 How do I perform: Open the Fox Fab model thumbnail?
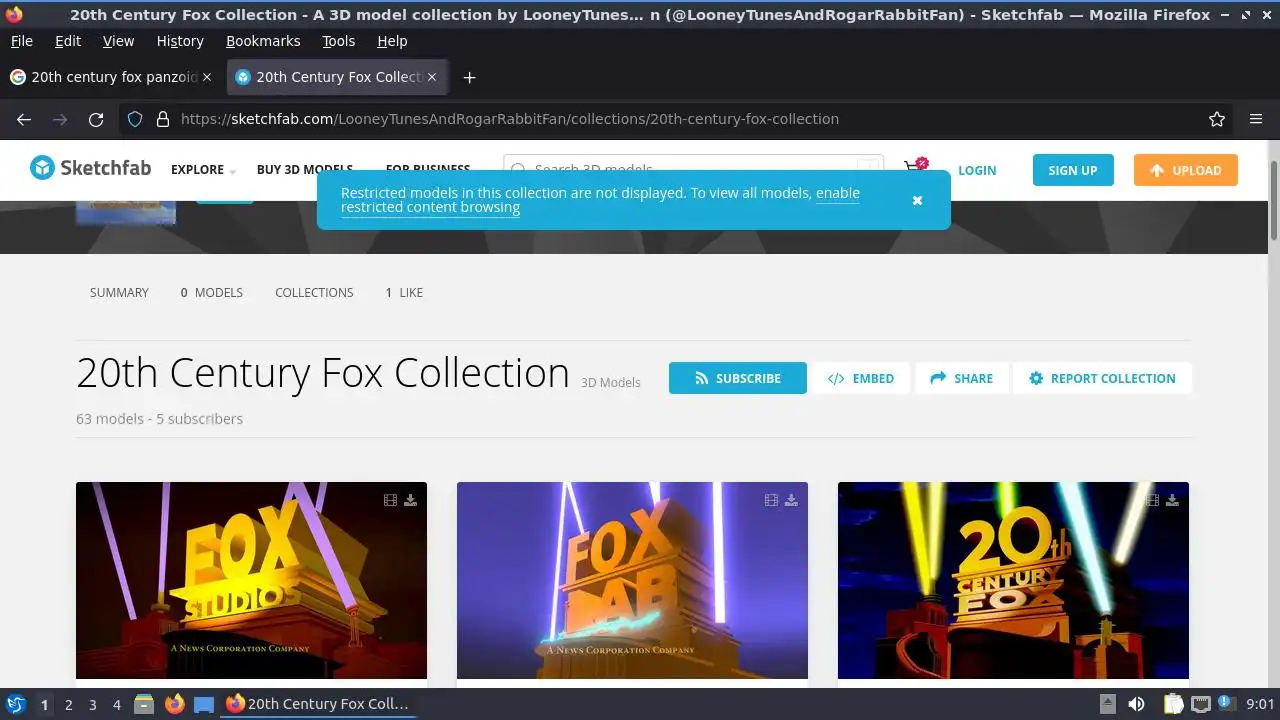(632, 580)
